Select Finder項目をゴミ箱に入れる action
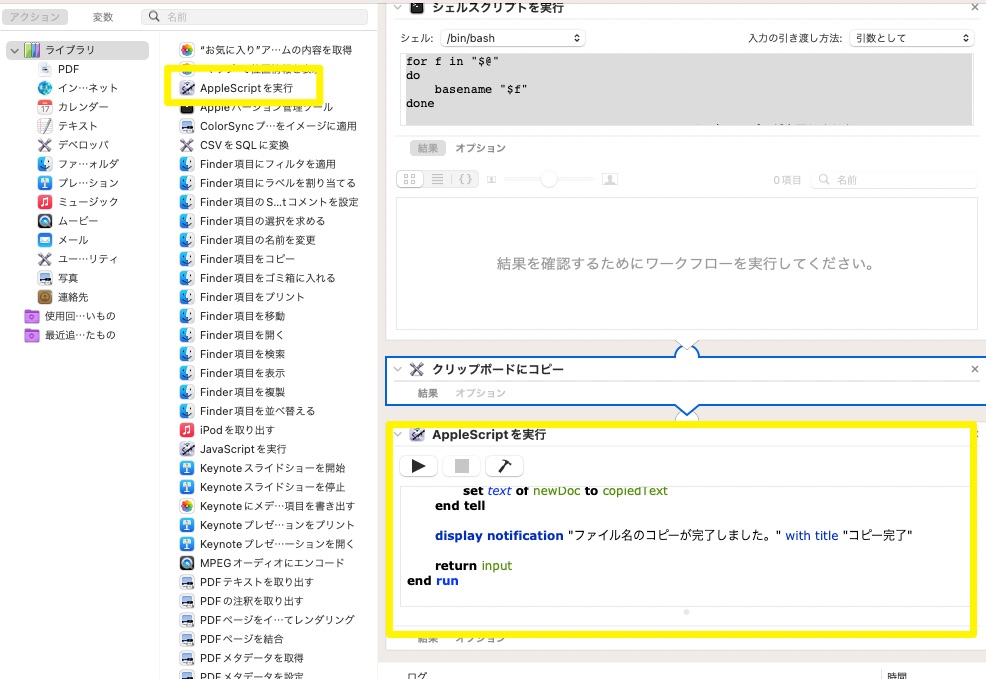 (x=267, y=278)
